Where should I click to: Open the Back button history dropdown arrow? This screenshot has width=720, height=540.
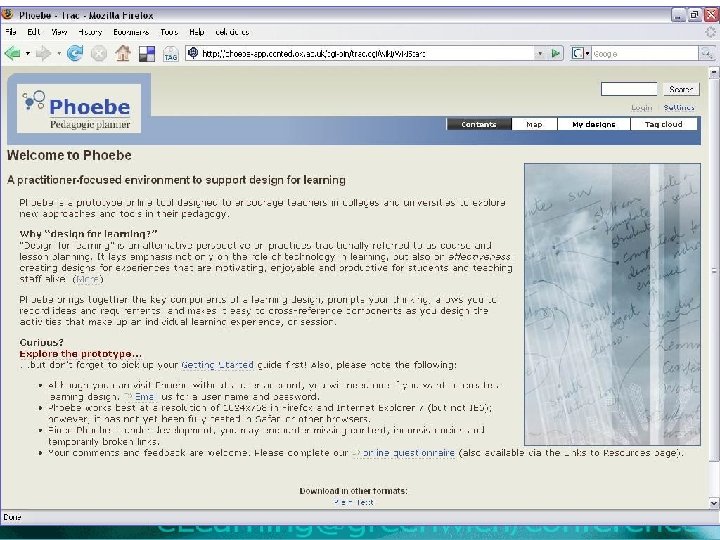(x=28, y=54)
